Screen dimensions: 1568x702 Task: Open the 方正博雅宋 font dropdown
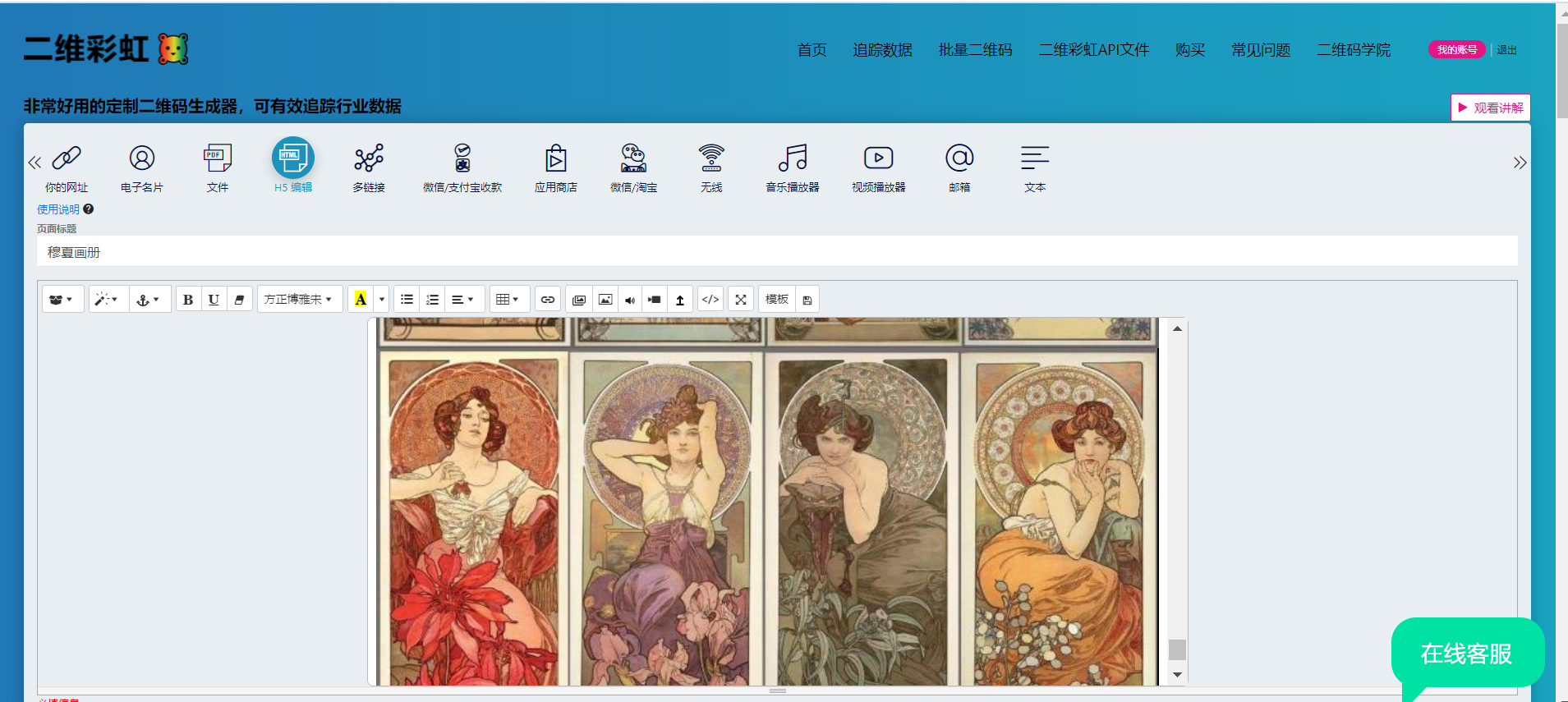[300, 300]
